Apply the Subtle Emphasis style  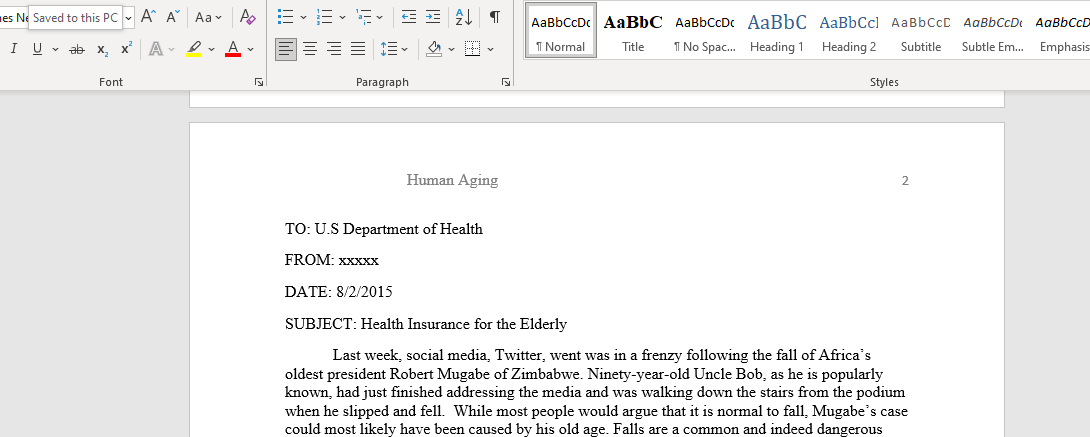pyautogui.click(x=992, y=31)
